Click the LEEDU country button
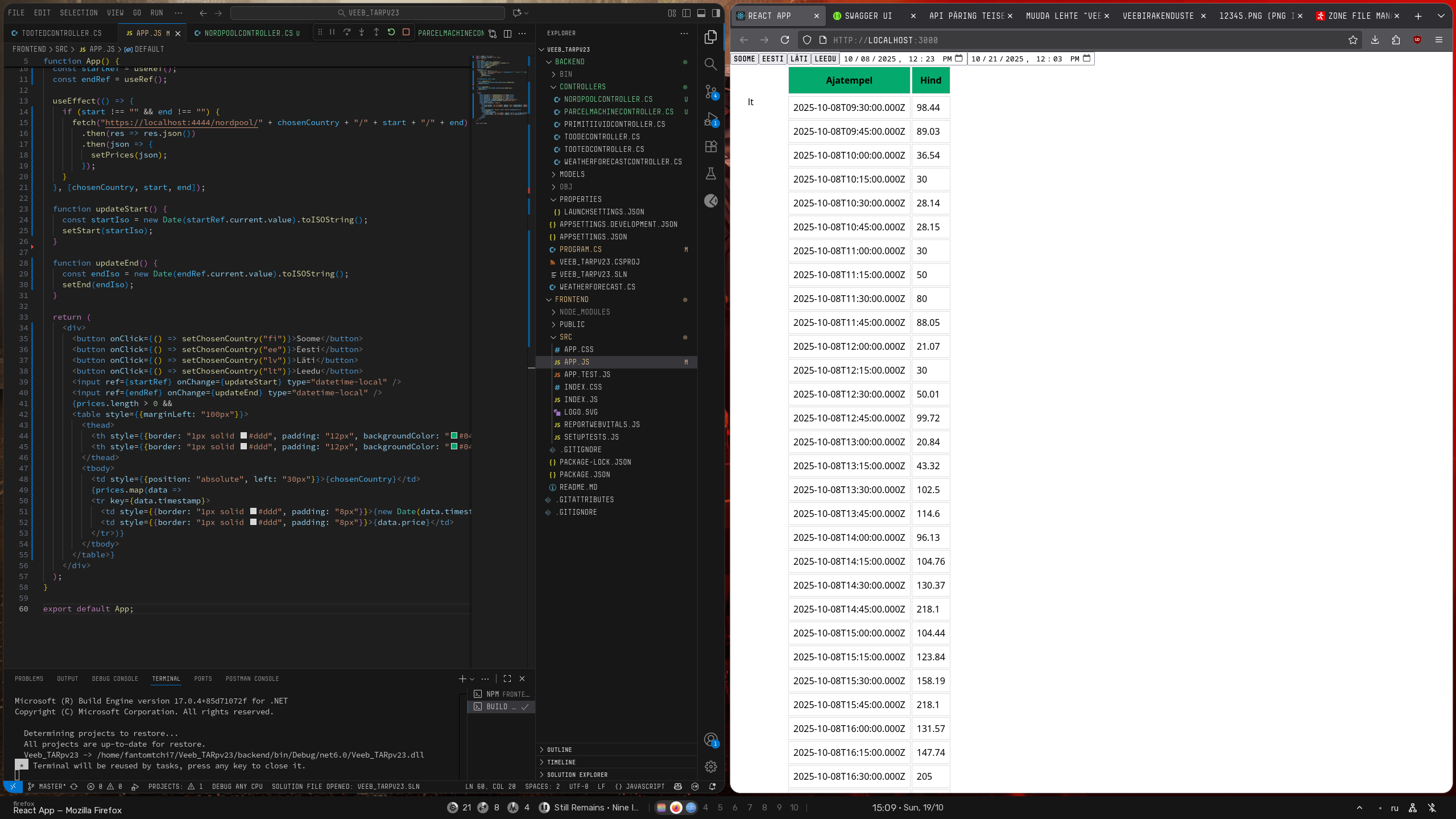 coord(825,59)
